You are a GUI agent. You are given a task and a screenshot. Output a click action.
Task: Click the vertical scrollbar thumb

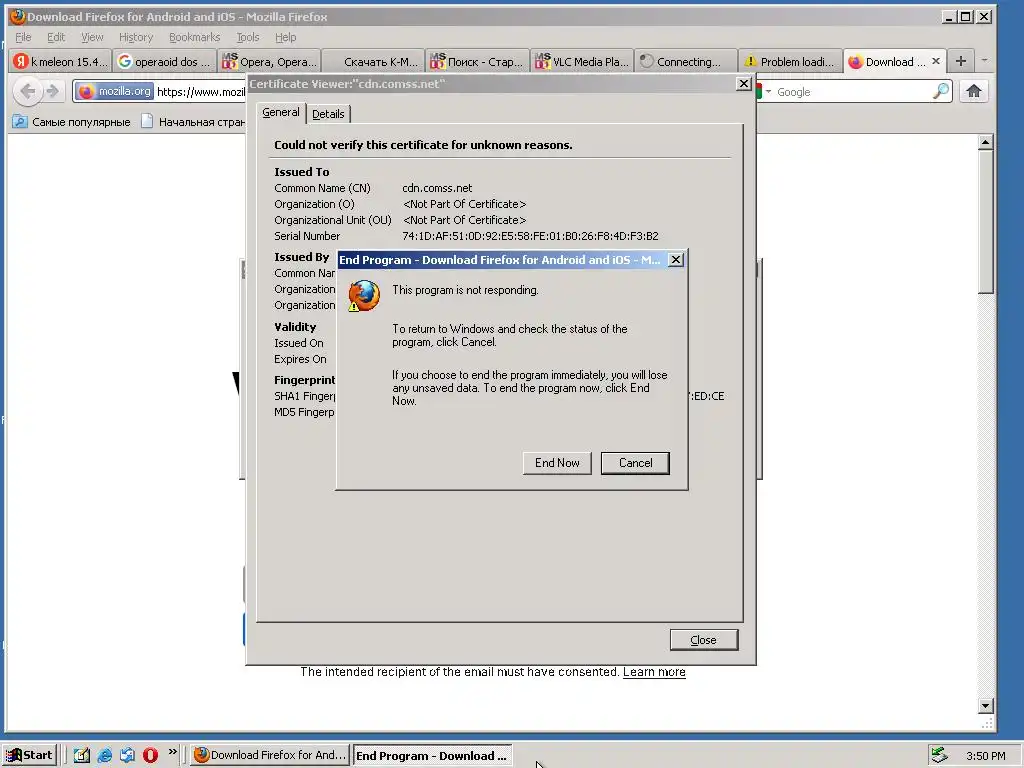coord(985,222)
